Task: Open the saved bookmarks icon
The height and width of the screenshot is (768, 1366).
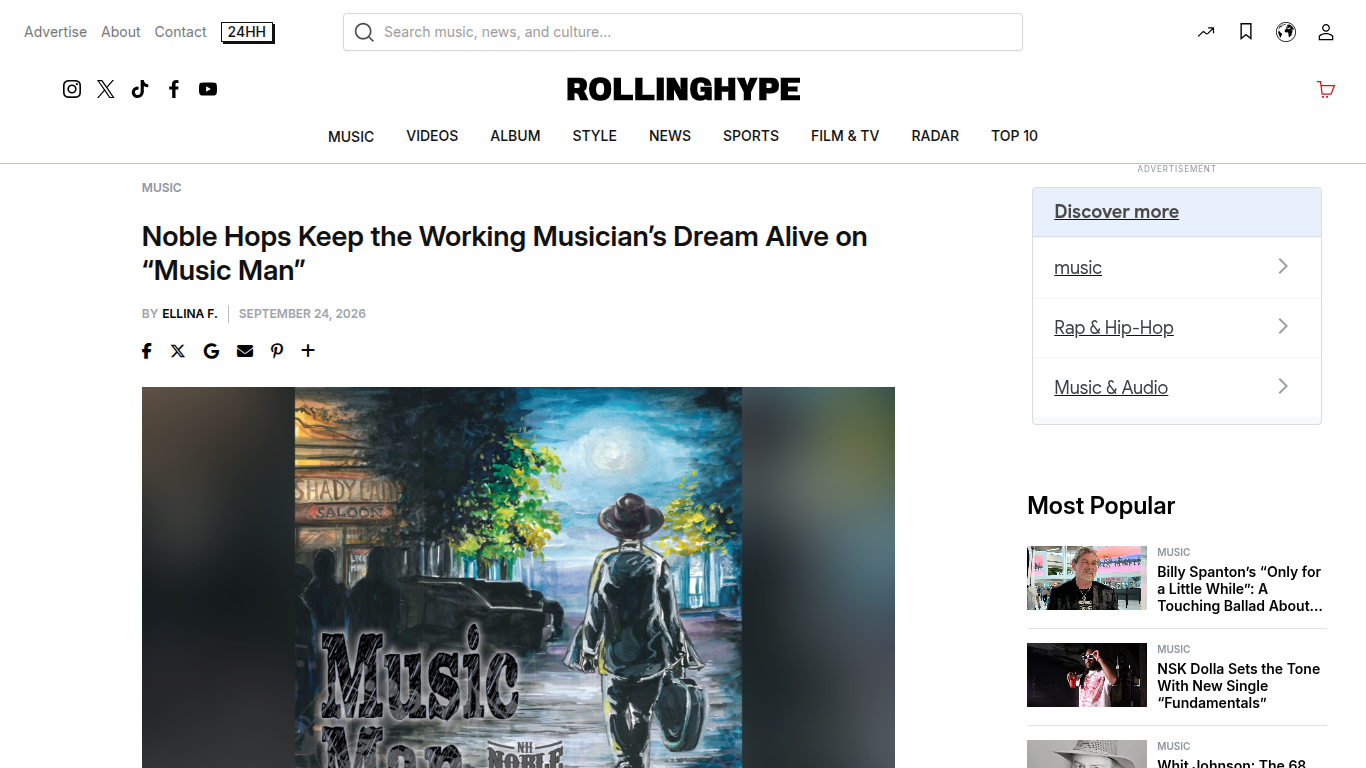Action: tap(1246, 32)
